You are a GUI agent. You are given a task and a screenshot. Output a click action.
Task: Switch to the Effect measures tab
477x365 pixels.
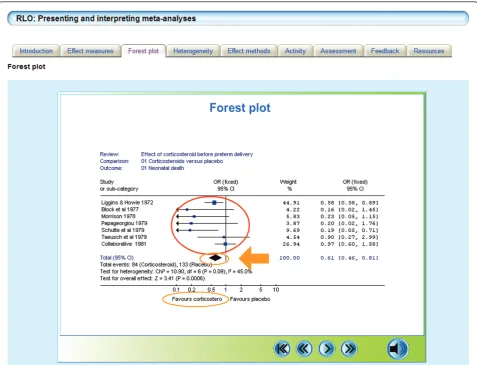coord(90,51)
